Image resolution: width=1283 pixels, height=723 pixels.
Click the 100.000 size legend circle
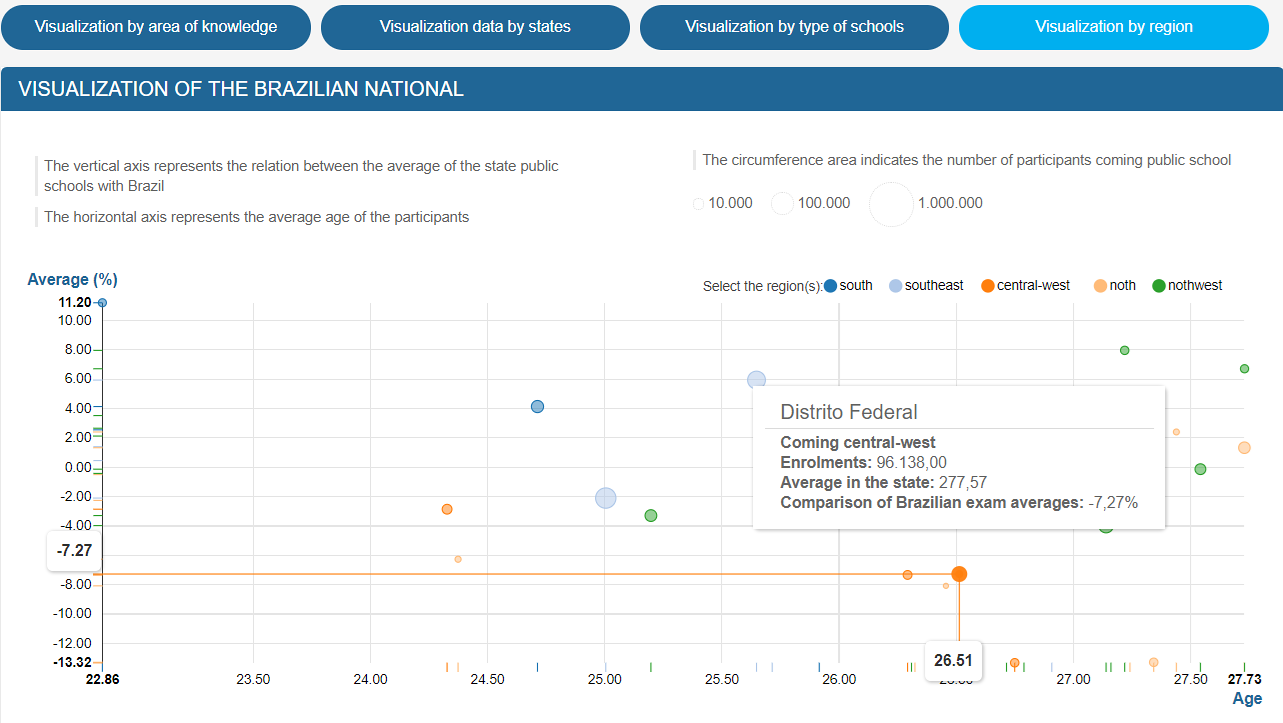point(782,204)
